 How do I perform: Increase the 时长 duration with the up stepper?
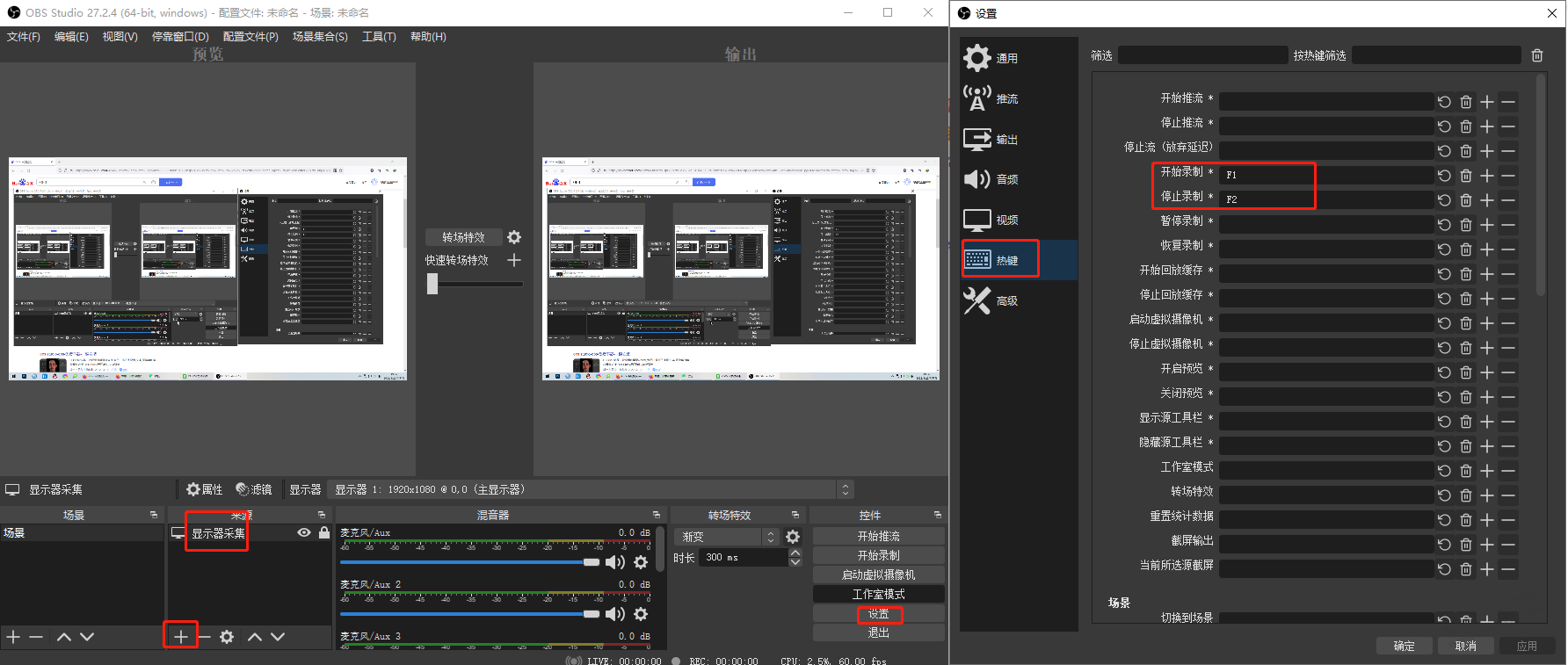pyautogui.click(x=795, y=553)
